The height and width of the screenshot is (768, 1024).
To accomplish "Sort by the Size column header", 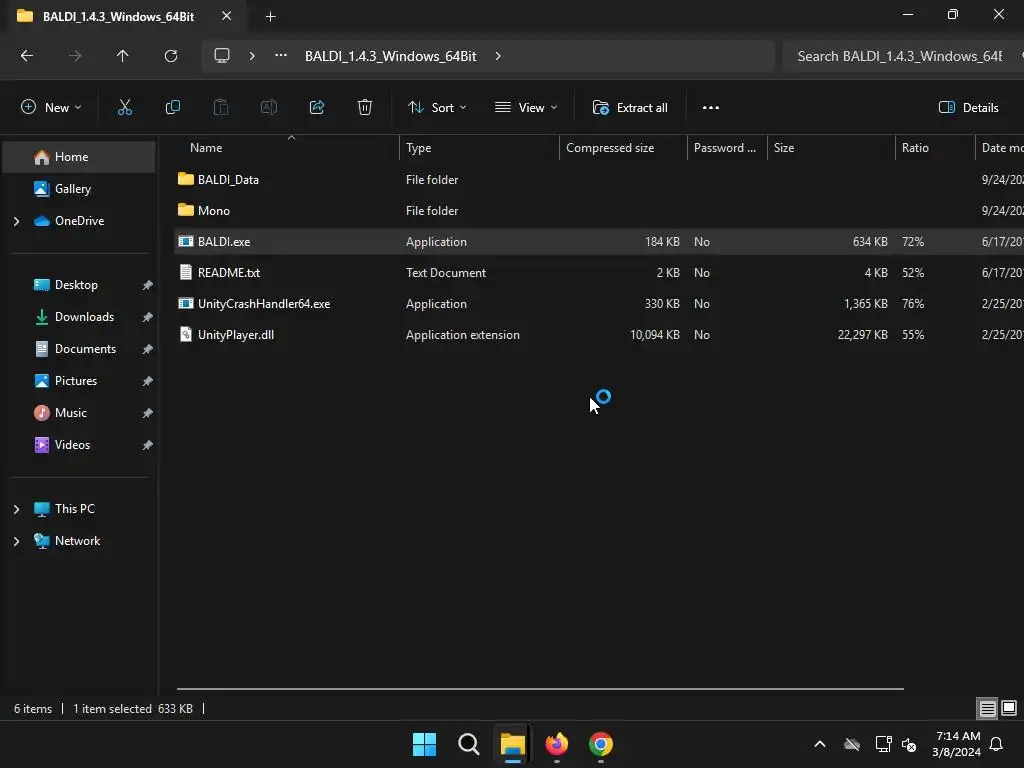I will pos(831,148).
